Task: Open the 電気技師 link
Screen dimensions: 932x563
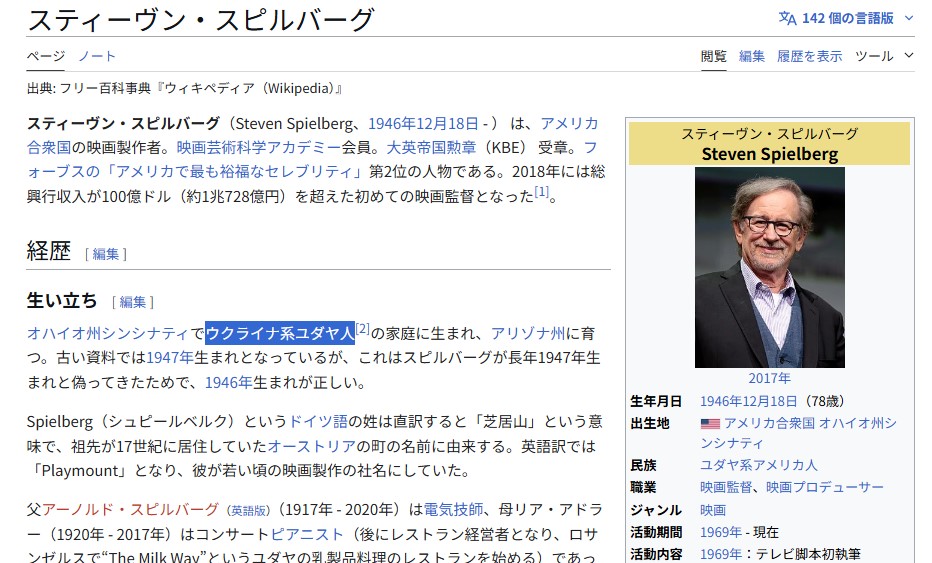Action: (453, 509)
